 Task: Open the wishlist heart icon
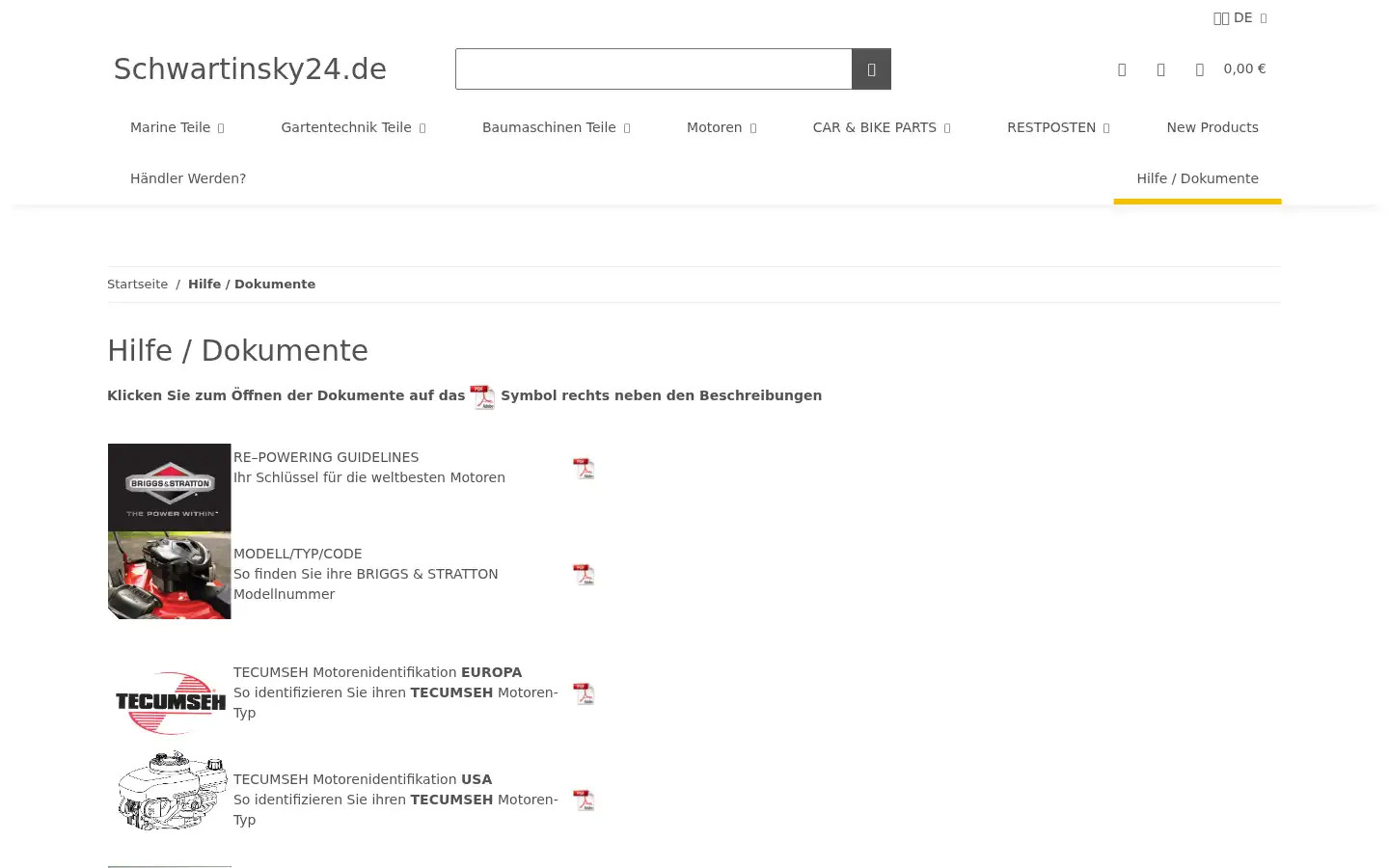[1160, 69]
